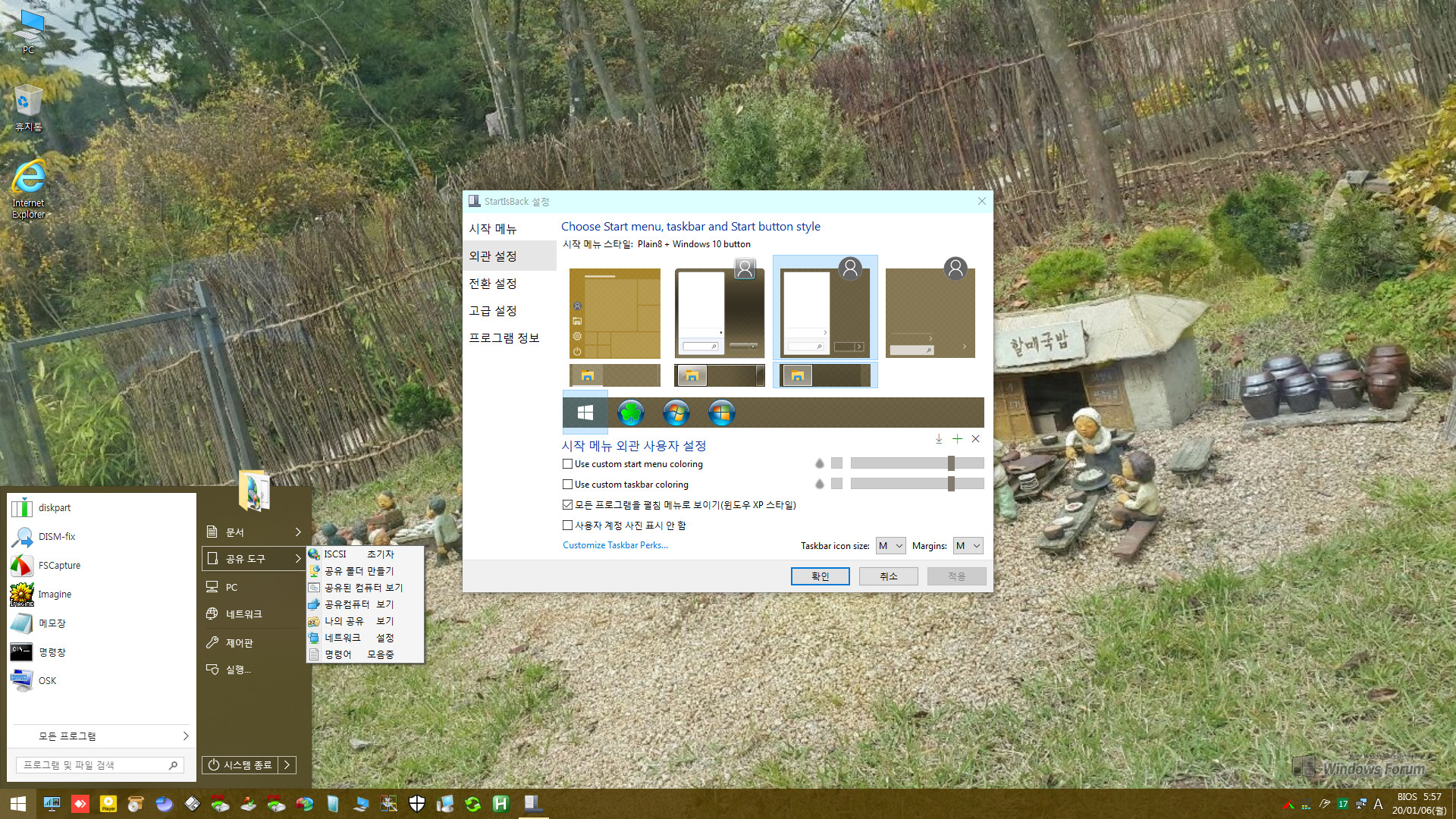
Task: Choose the green clover Start orb
Action: click(x=630, y=413)
